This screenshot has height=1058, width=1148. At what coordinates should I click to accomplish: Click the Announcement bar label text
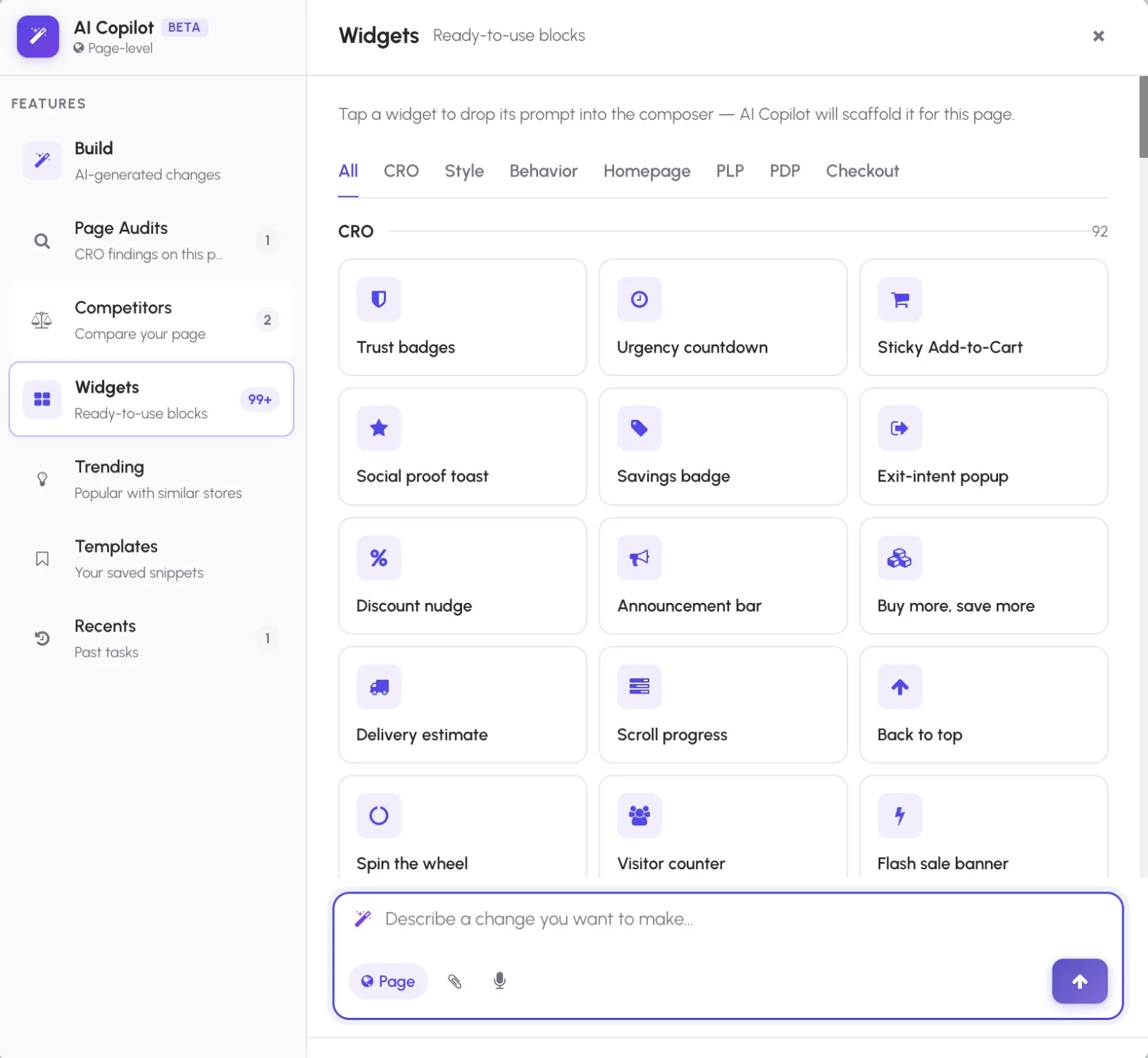click(x=689, y=606)
